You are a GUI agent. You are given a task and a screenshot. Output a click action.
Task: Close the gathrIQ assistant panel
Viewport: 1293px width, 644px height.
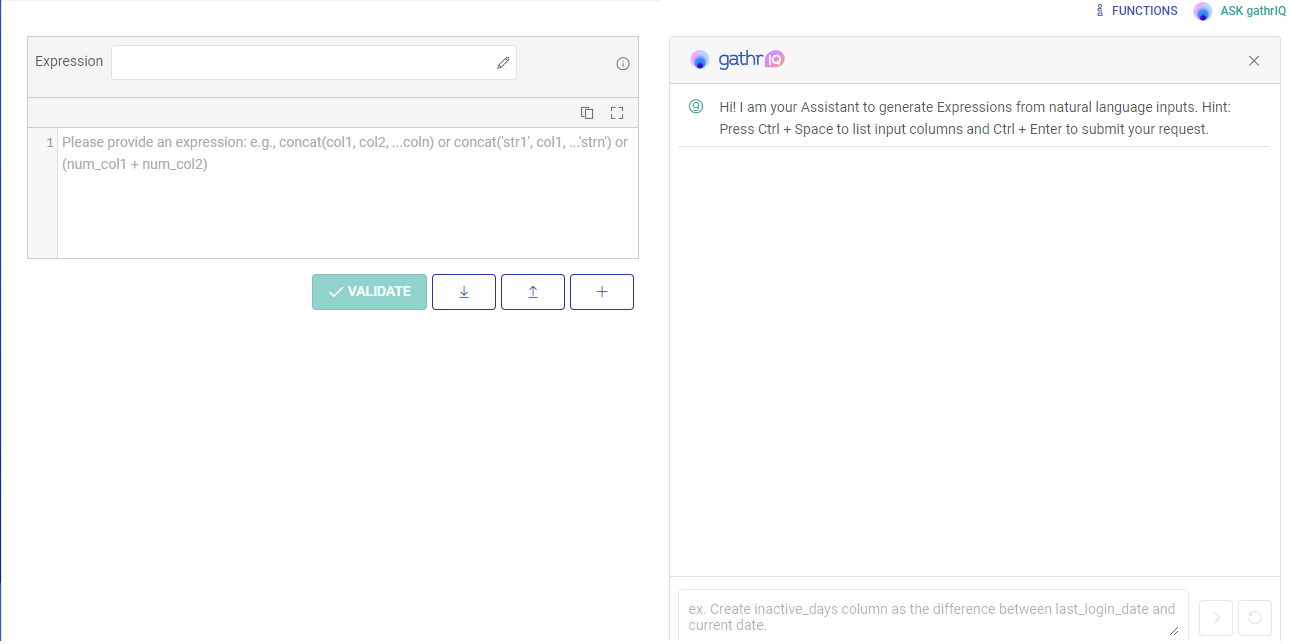point(1254,61)
